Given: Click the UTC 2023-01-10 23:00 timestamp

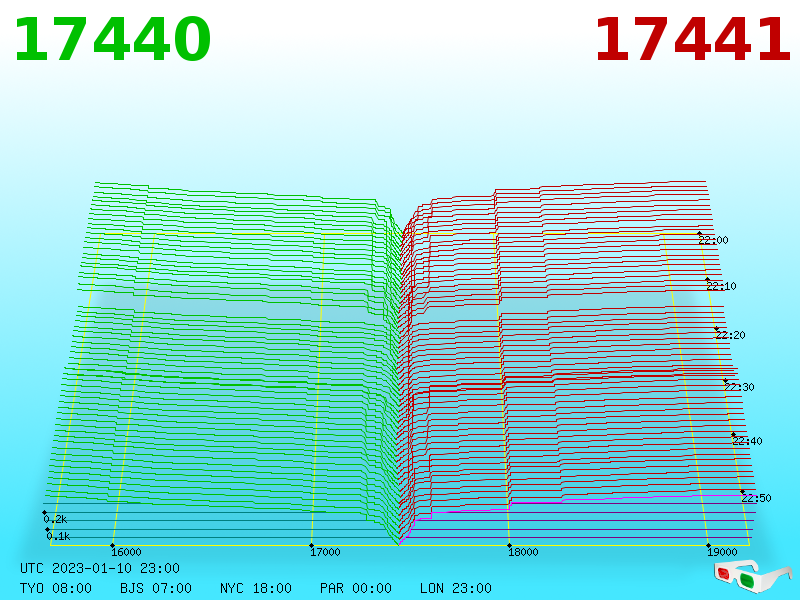Looking at the screenshot, I should (x=100, y=568).
